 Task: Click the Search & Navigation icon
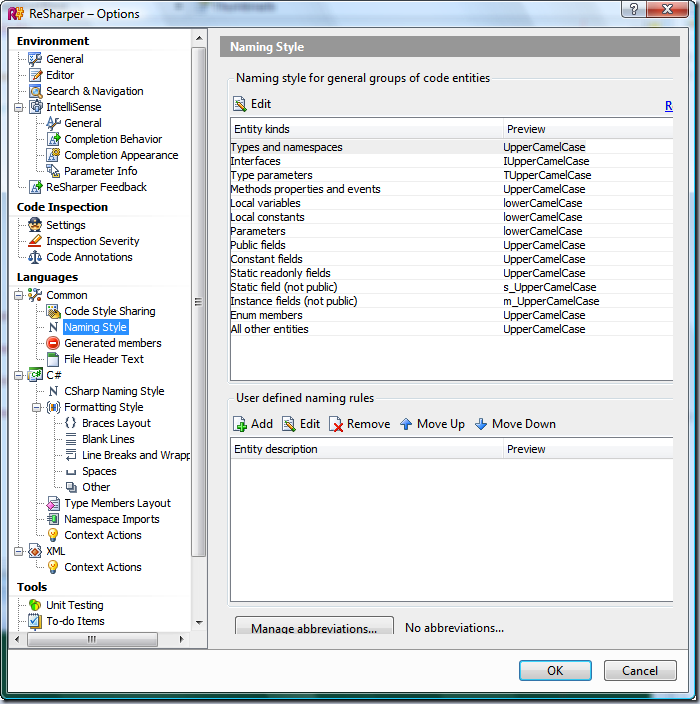(35, 91)
